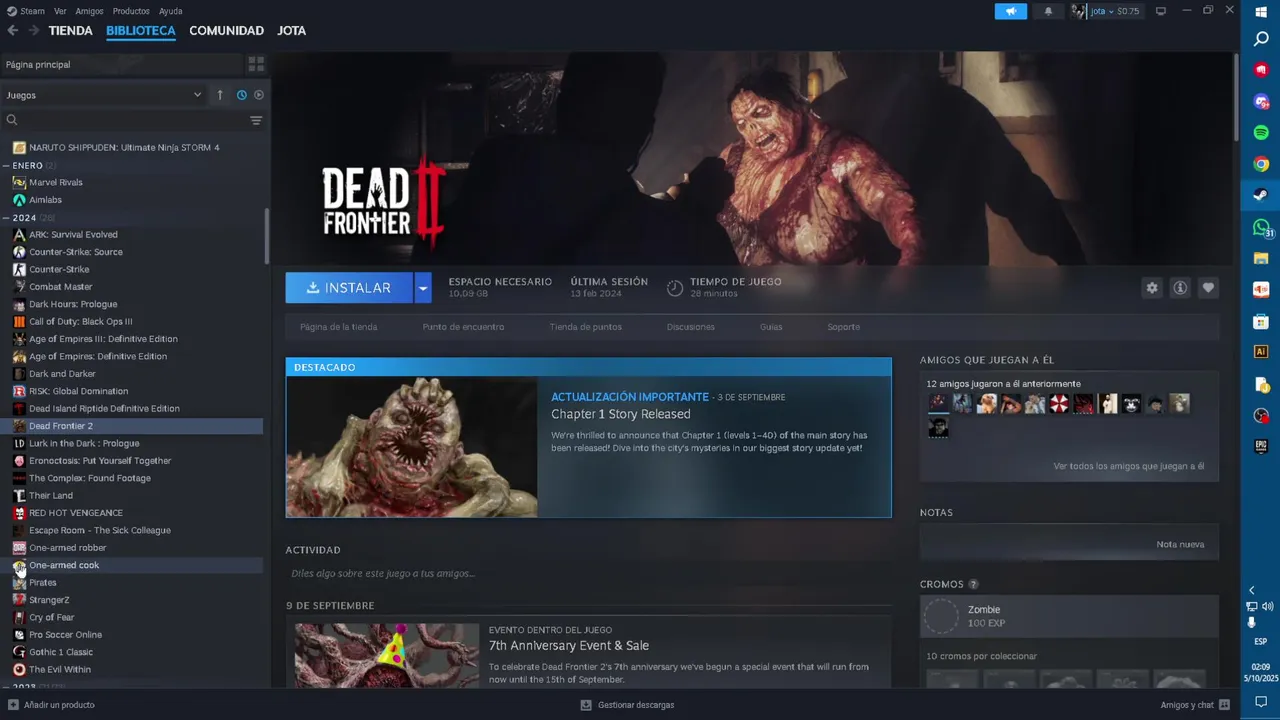Open Punto de encuentro link
Viewport: 1280px width, 720px height.
click(x=463, y=327)
